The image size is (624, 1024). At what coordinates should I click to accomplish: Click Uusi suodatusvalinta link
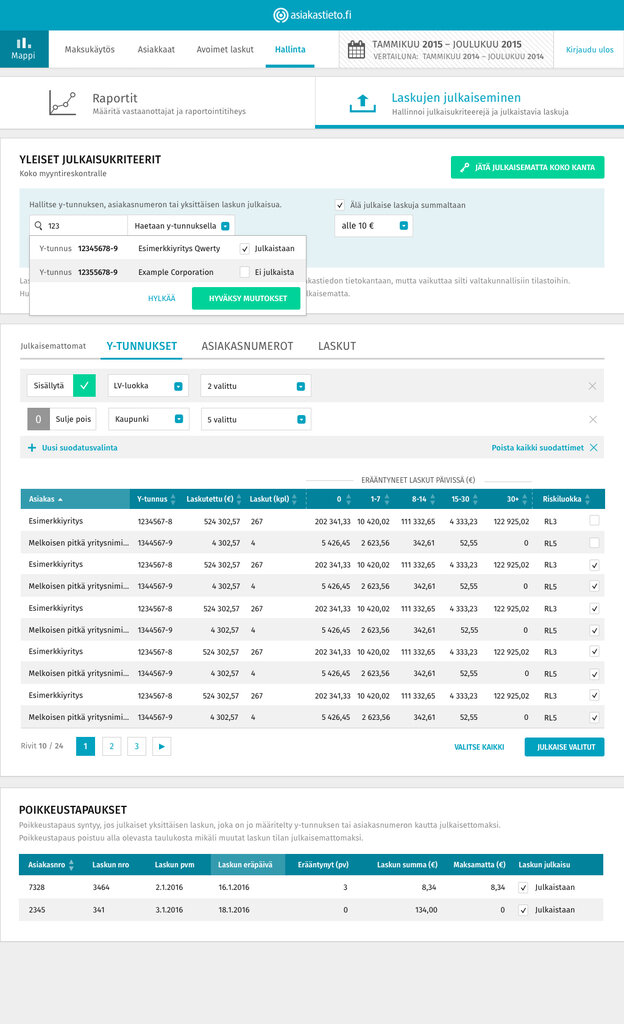[80, 448]
